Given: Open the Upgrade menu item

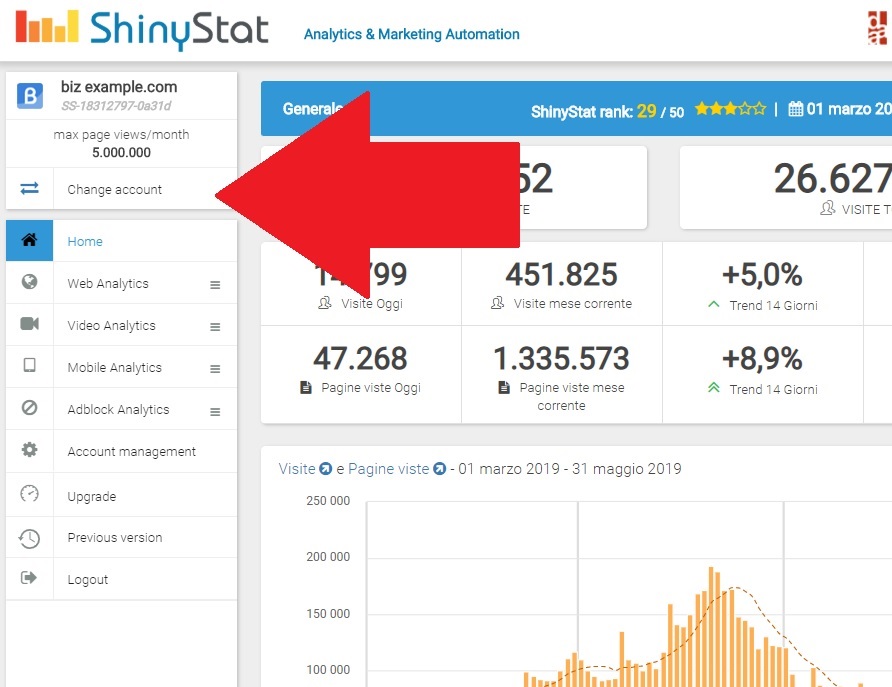Looking at the screenshot, I should click(121, 495).
